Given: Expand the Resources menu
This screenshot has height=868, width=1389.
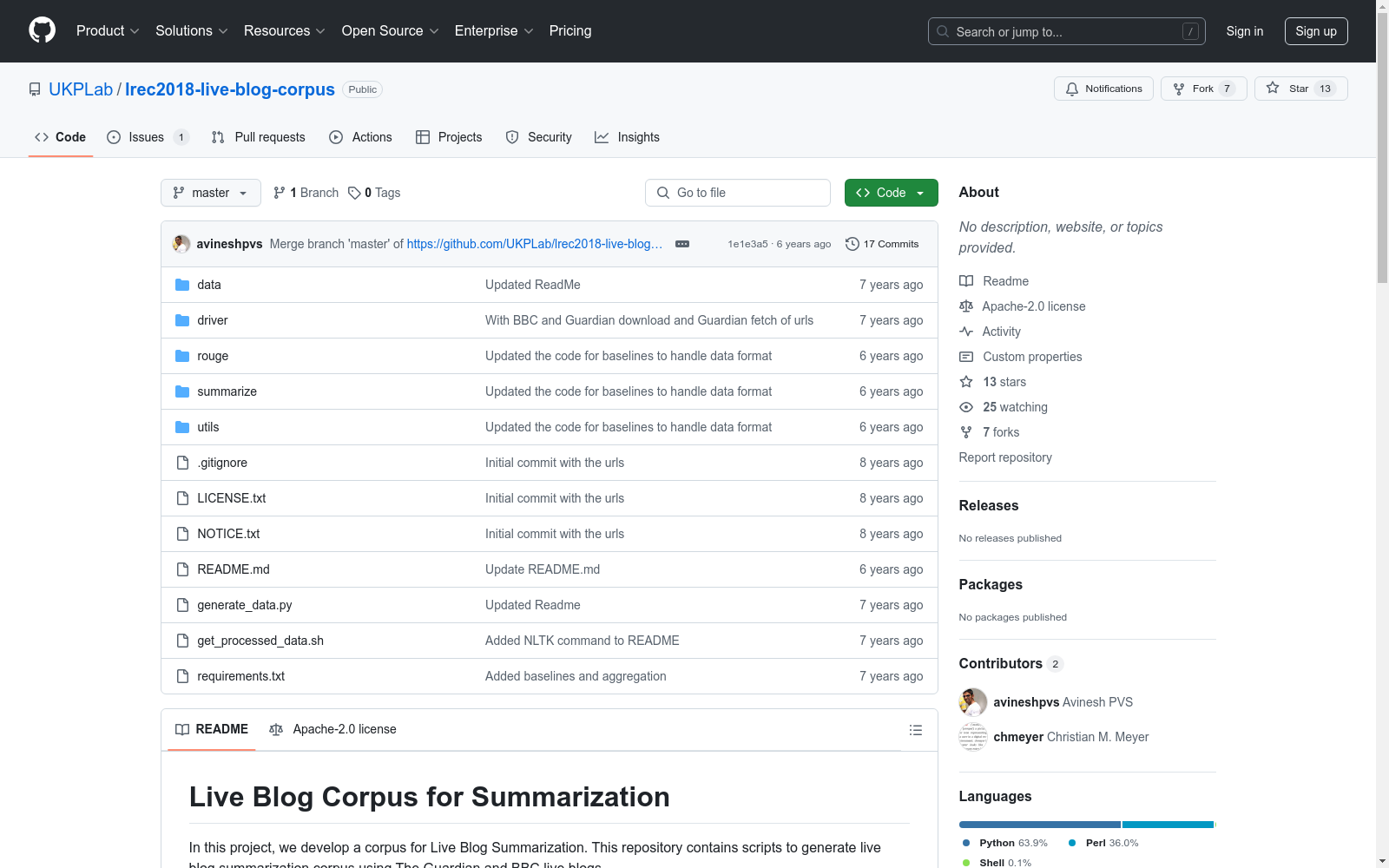Looking at the screenshot, I should pyautogui.click(x=284, y=31).
